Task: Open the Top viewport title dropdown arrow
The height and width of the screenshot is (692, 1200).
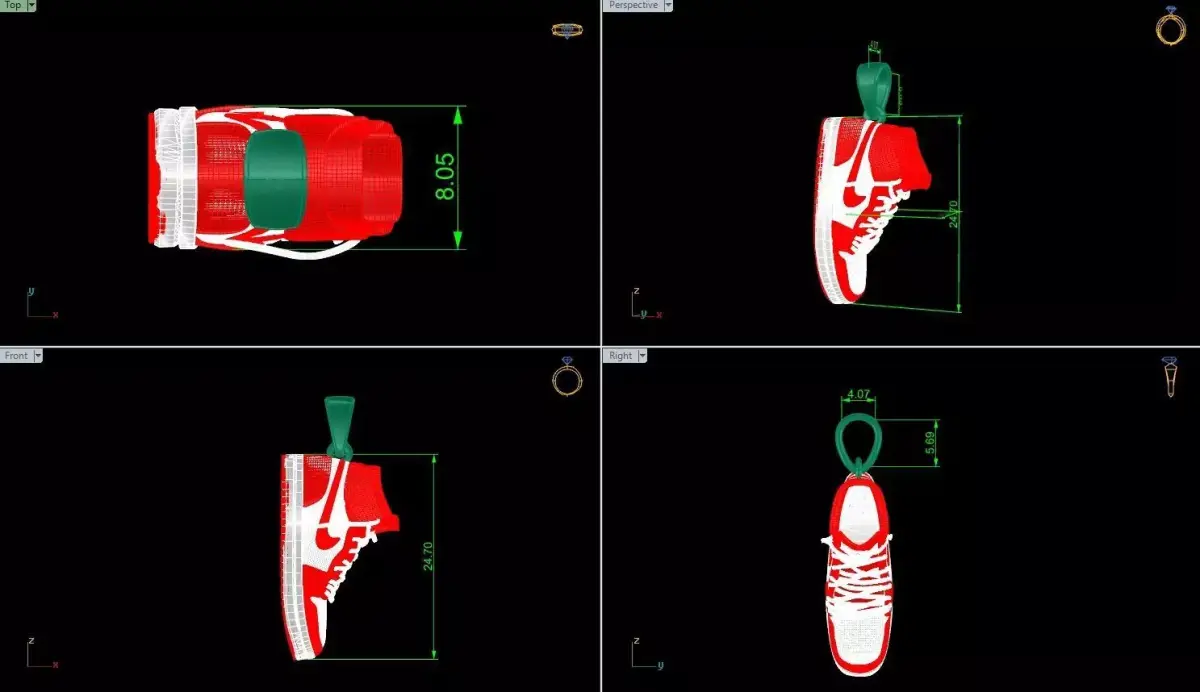Action: point(33,5)
